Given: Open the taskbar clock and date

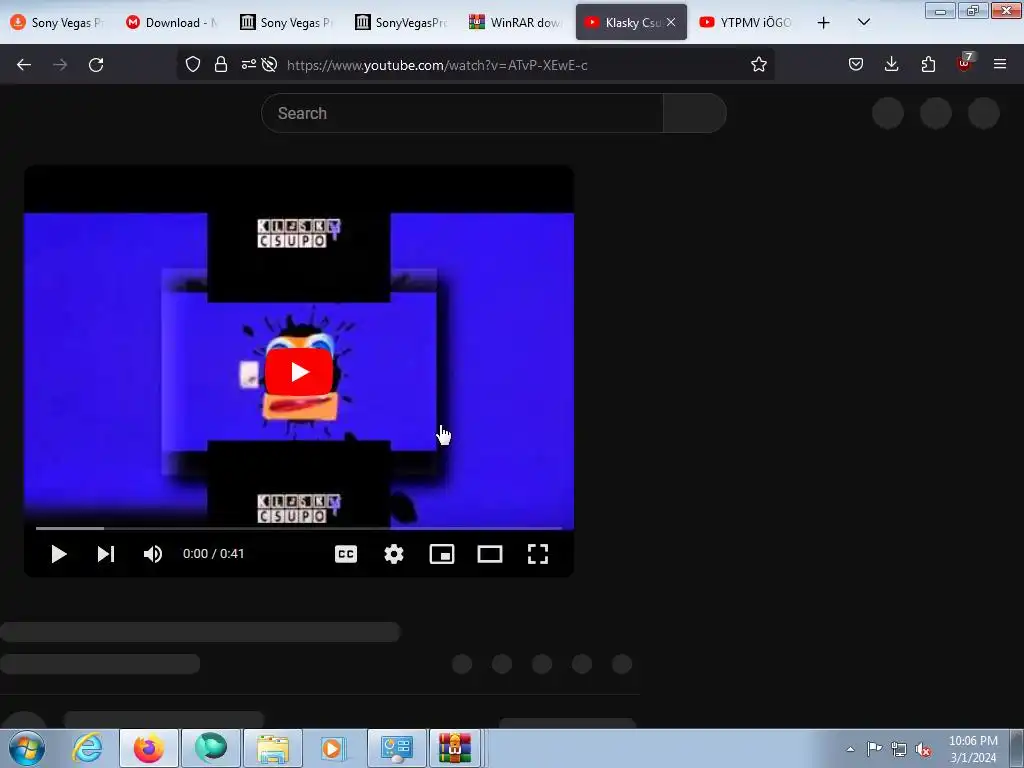Looking at the screenshot, I should click(973, 749).
